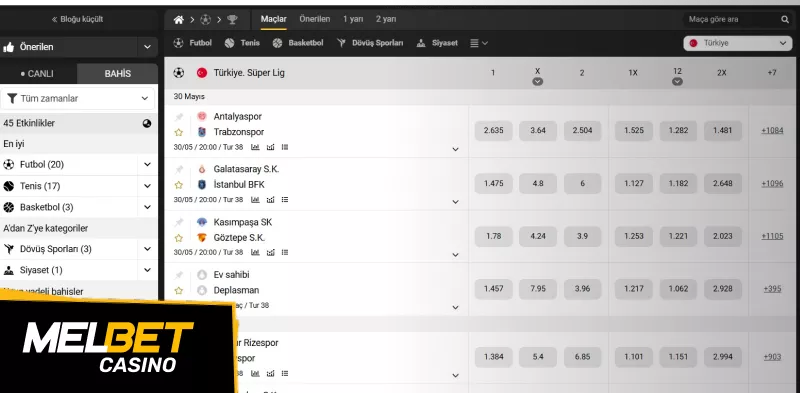Switch to the Önerilen tab

[315, 19]
